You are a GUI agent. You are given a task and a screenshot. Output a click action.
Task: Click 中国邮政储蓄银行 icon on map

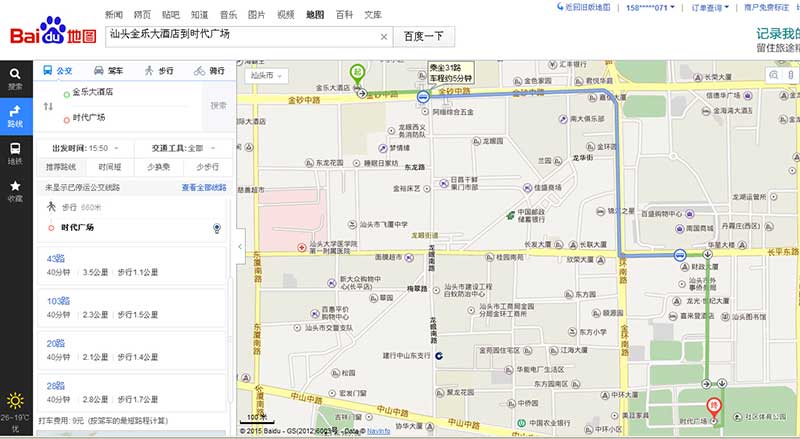(510, 215)
